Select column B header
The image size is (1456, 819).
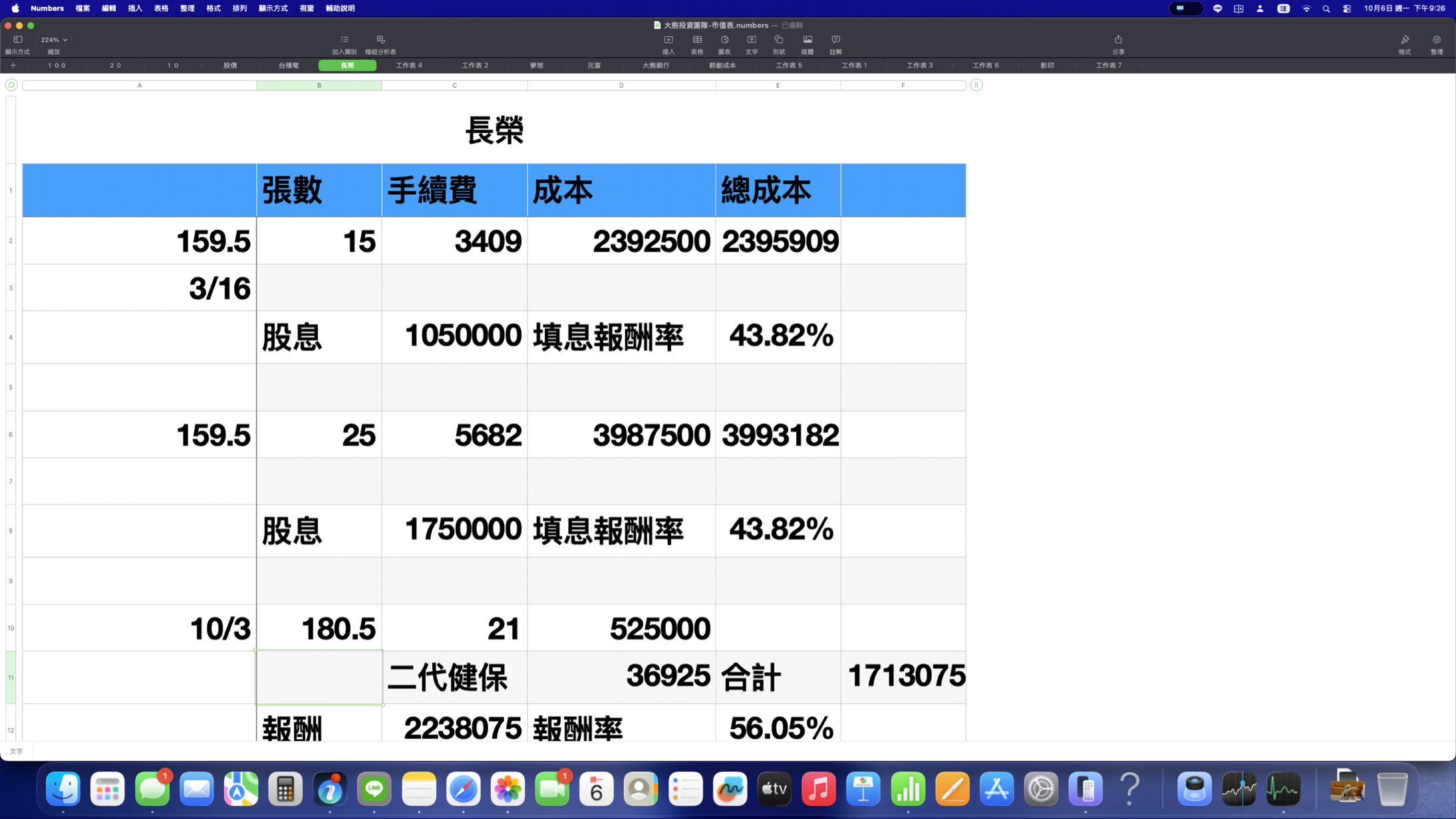(319, 85)
